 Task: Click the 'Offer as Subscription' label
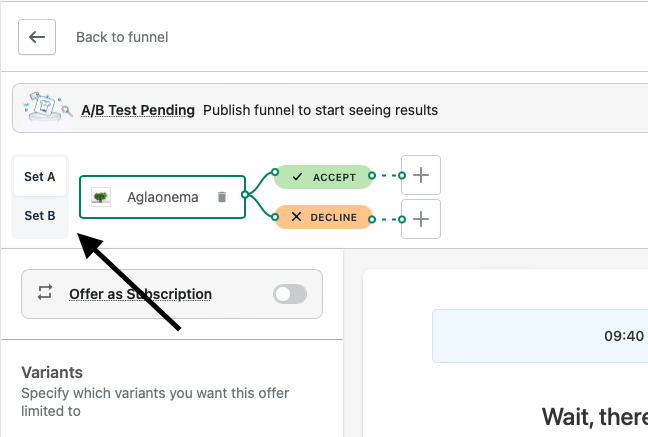click(140, 294)
